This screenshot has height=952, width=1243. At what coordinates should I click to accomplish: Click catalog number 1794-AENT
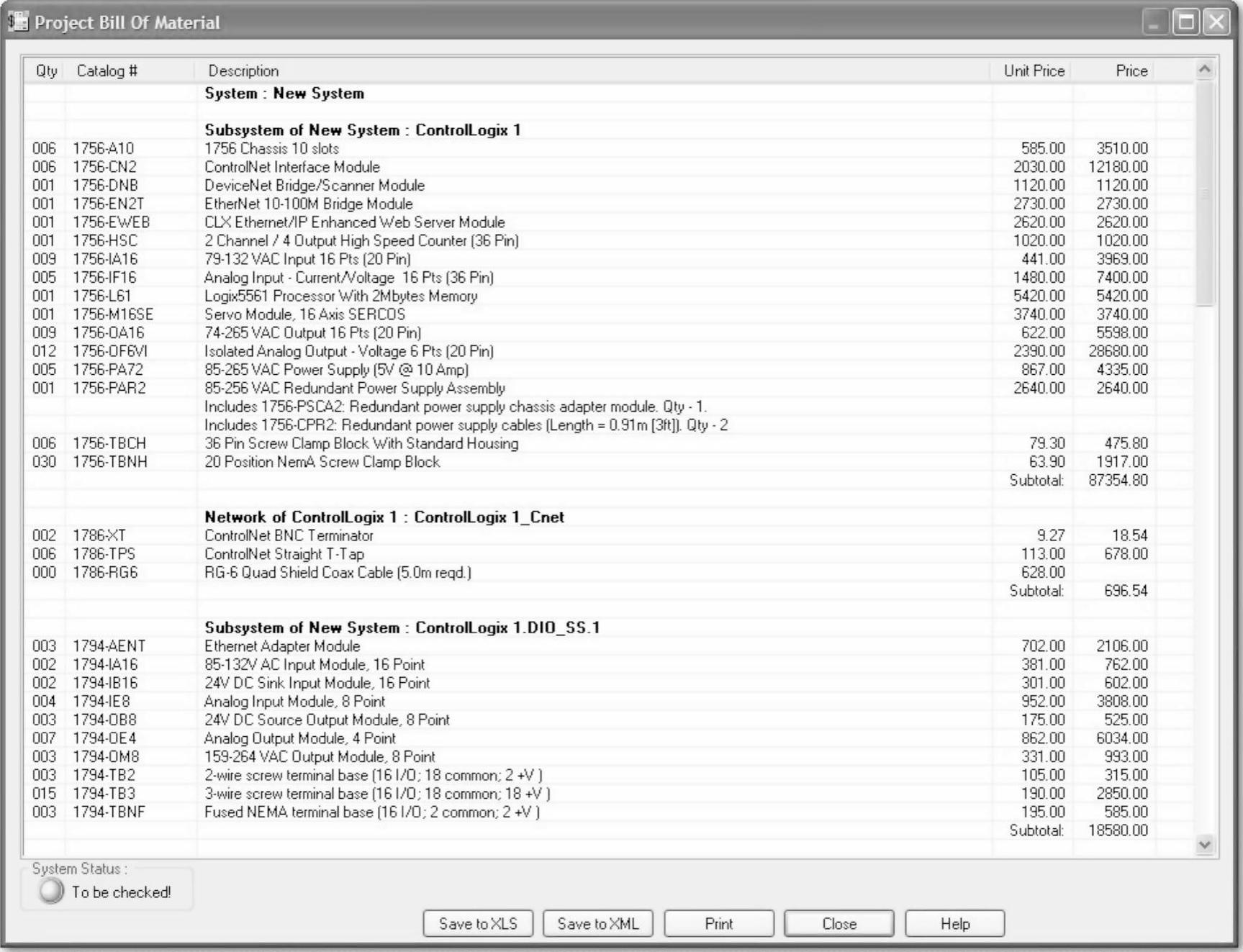tap(109, 646)
